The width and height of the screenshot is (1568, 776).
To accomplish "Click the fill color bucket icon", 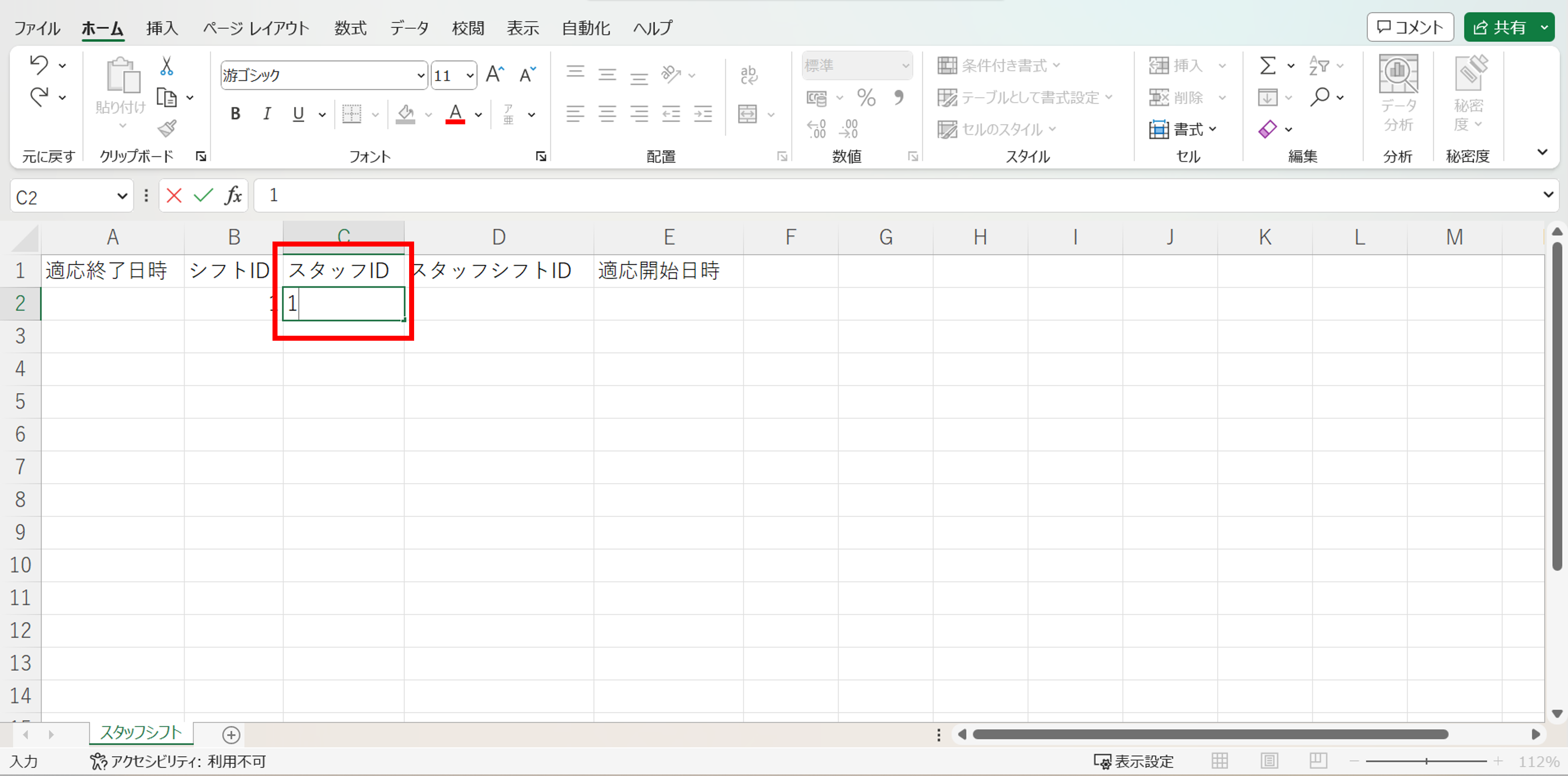I will click(x=406, y=114).
